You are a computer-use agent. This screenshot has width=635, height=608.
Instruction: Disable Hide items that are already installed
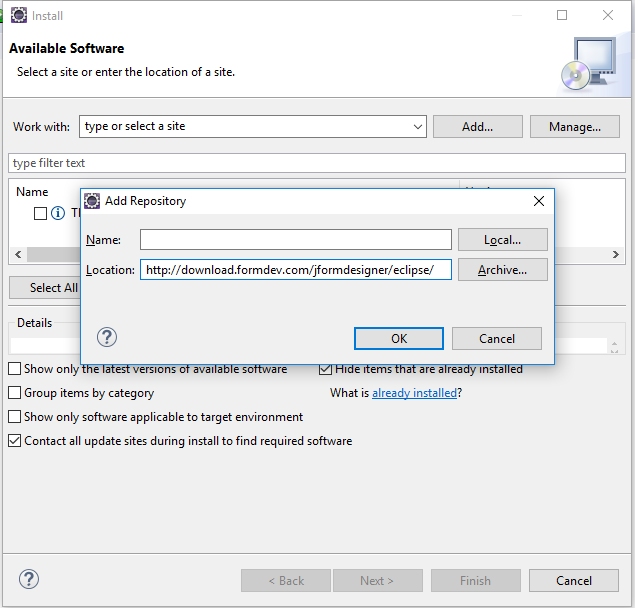(325, 369)
